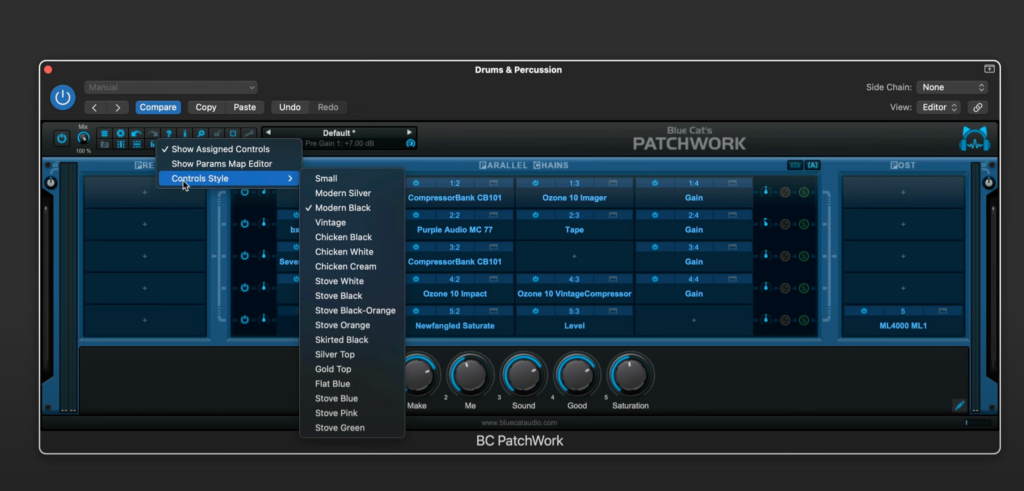This screenshot has width=1024, height=491.
Task: Click the round icon below preset next arrow
Action: (410, 144)
